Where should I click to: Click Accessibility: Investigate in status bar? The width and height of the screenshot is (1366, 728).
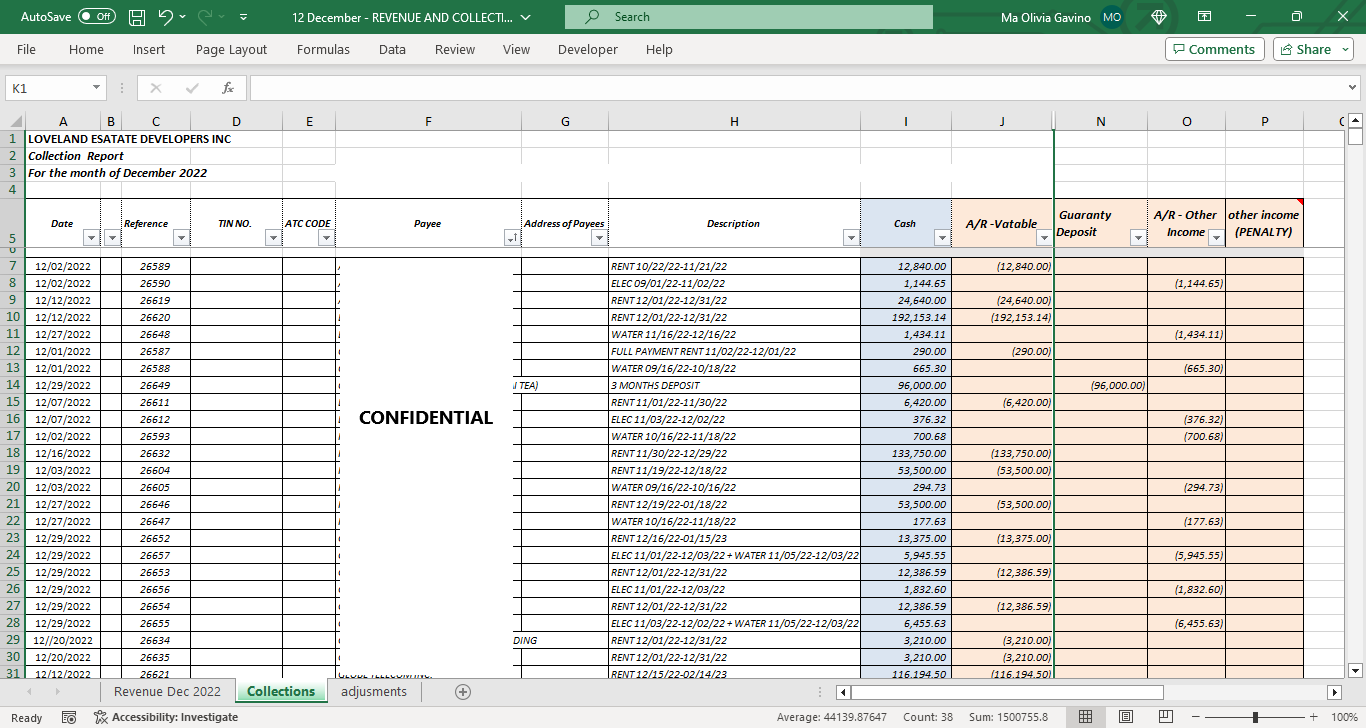tap(166, 717)
